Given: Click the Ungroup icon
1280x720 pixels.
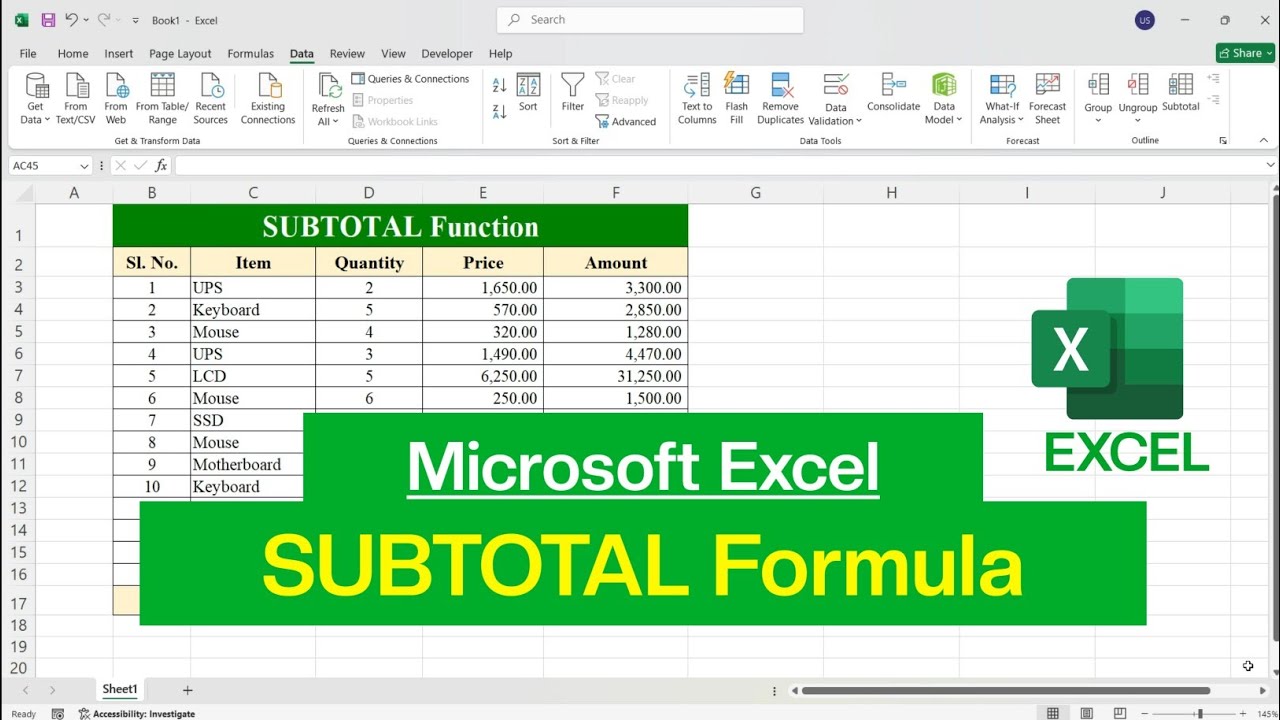Looking at the screenshot, I should click(x=1138, y=85).
